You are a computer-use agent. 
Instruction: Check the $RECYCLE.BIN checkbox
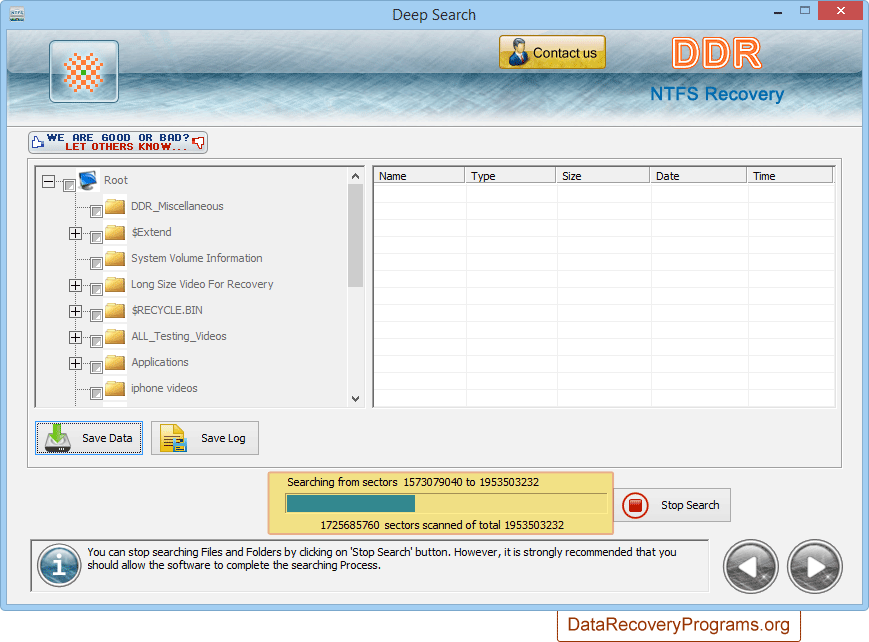coord(96,315)
